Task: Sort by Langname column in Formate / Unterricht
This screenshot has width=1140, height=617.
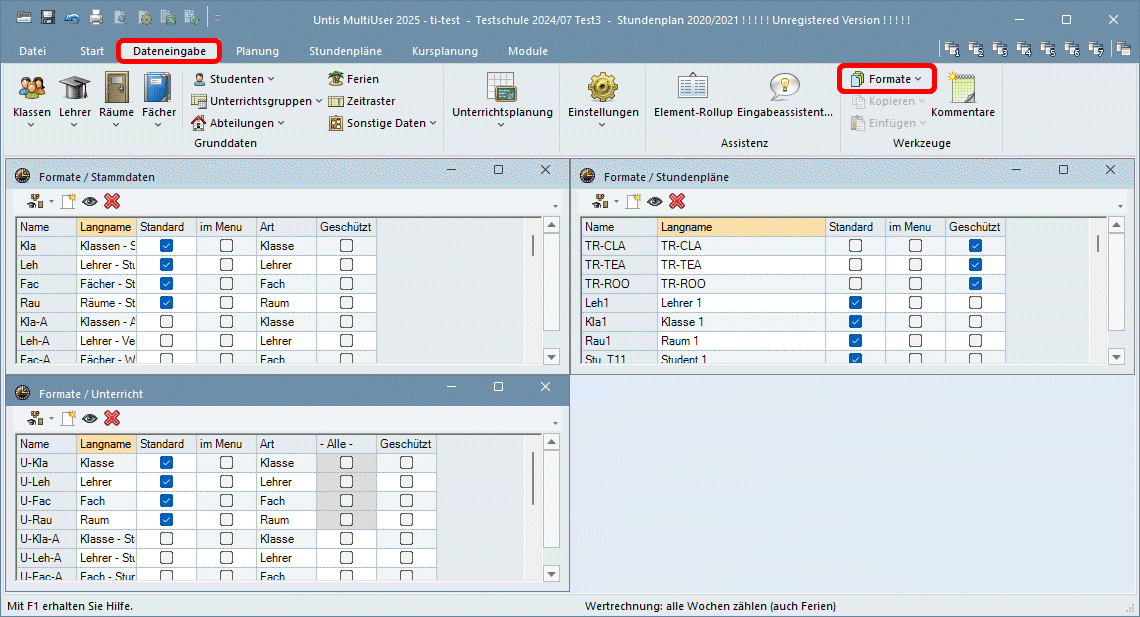Action: (105, 444)
